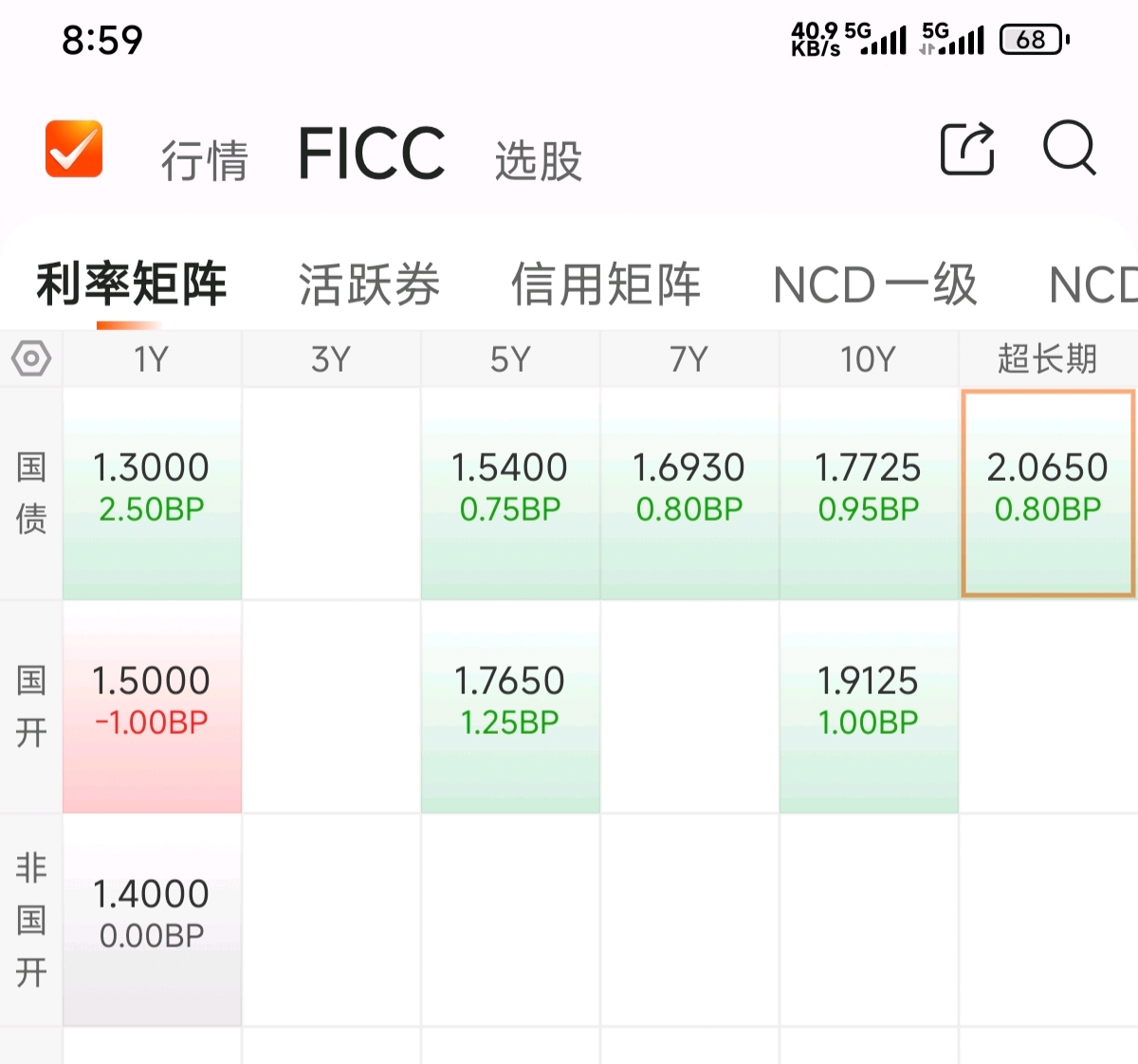Open the 信用矩阵 sub-tab
Screen dimensions: 1138x1064
tap(606, 284)
